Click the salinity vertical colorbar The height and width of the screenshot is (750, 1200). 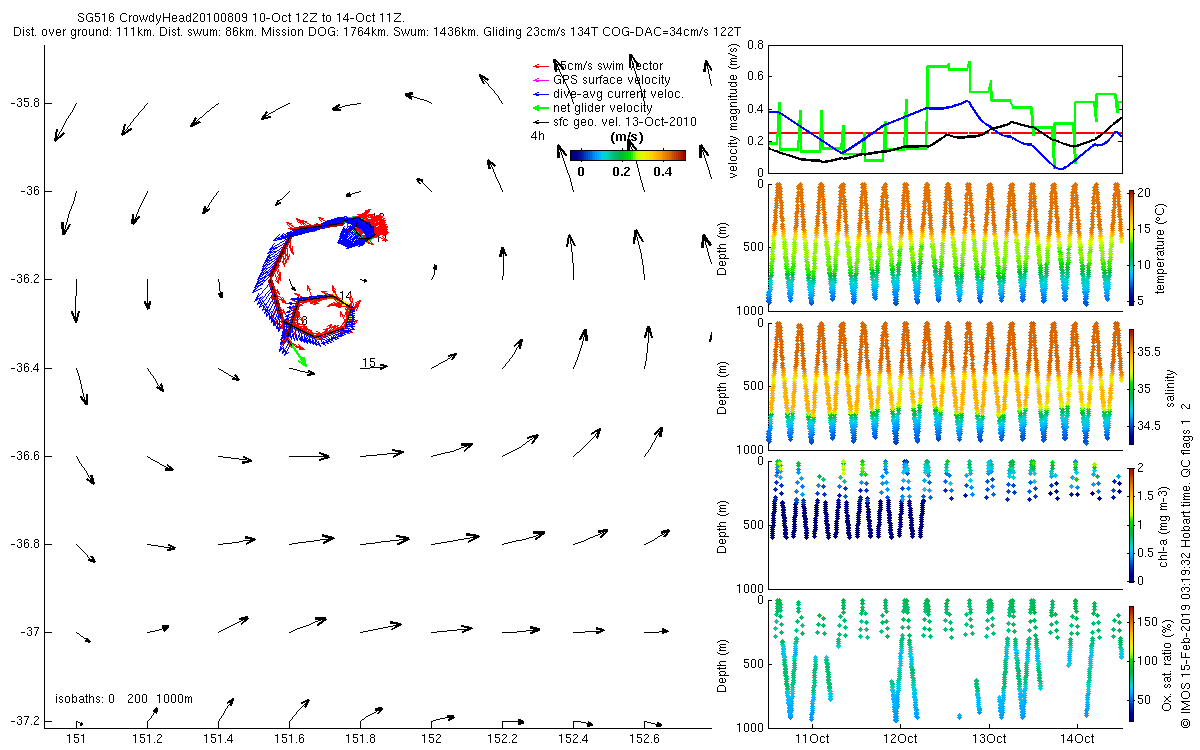click(1131, 385)
